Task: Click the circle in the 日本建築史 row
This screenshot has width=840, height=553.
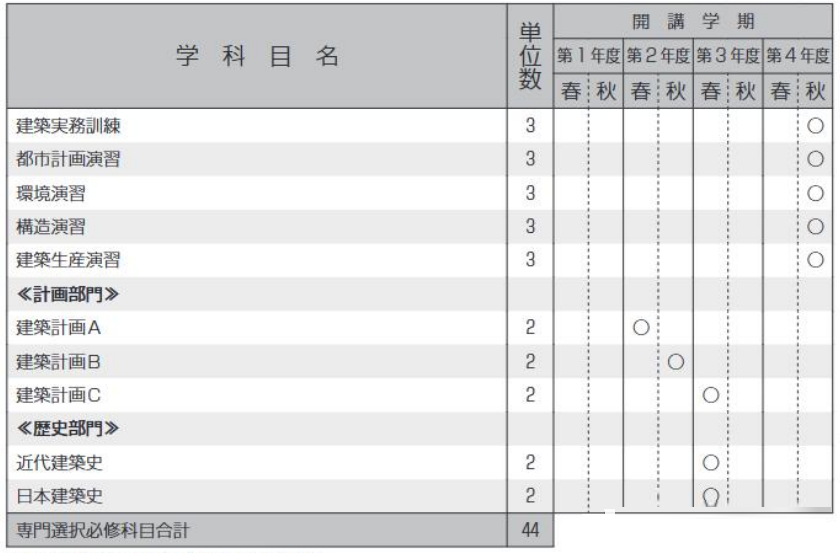Action: (x=711, y=496)
